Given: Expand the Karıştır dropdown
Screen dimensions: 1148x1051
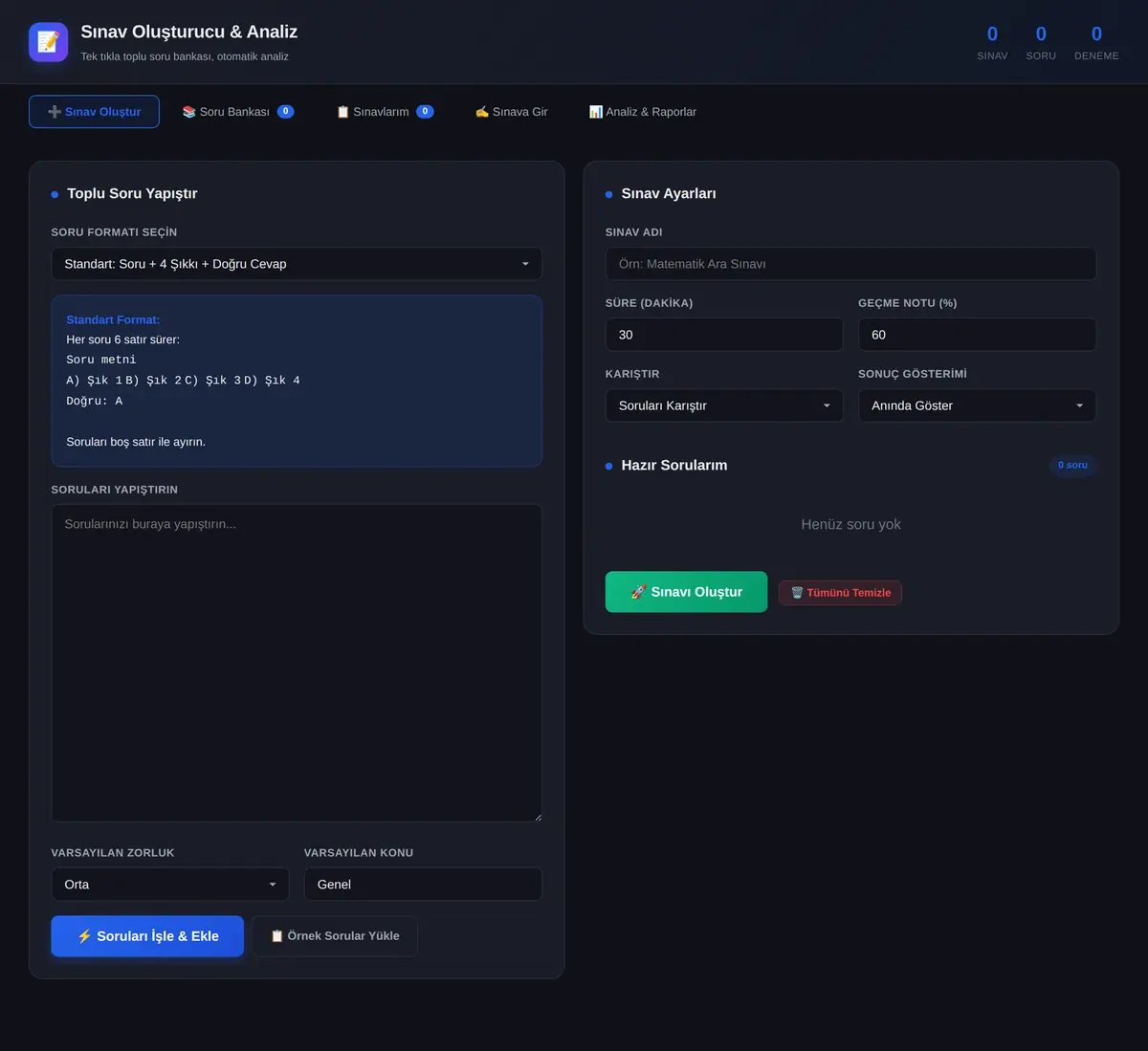Looking at the screenshot, I should 724,405.
